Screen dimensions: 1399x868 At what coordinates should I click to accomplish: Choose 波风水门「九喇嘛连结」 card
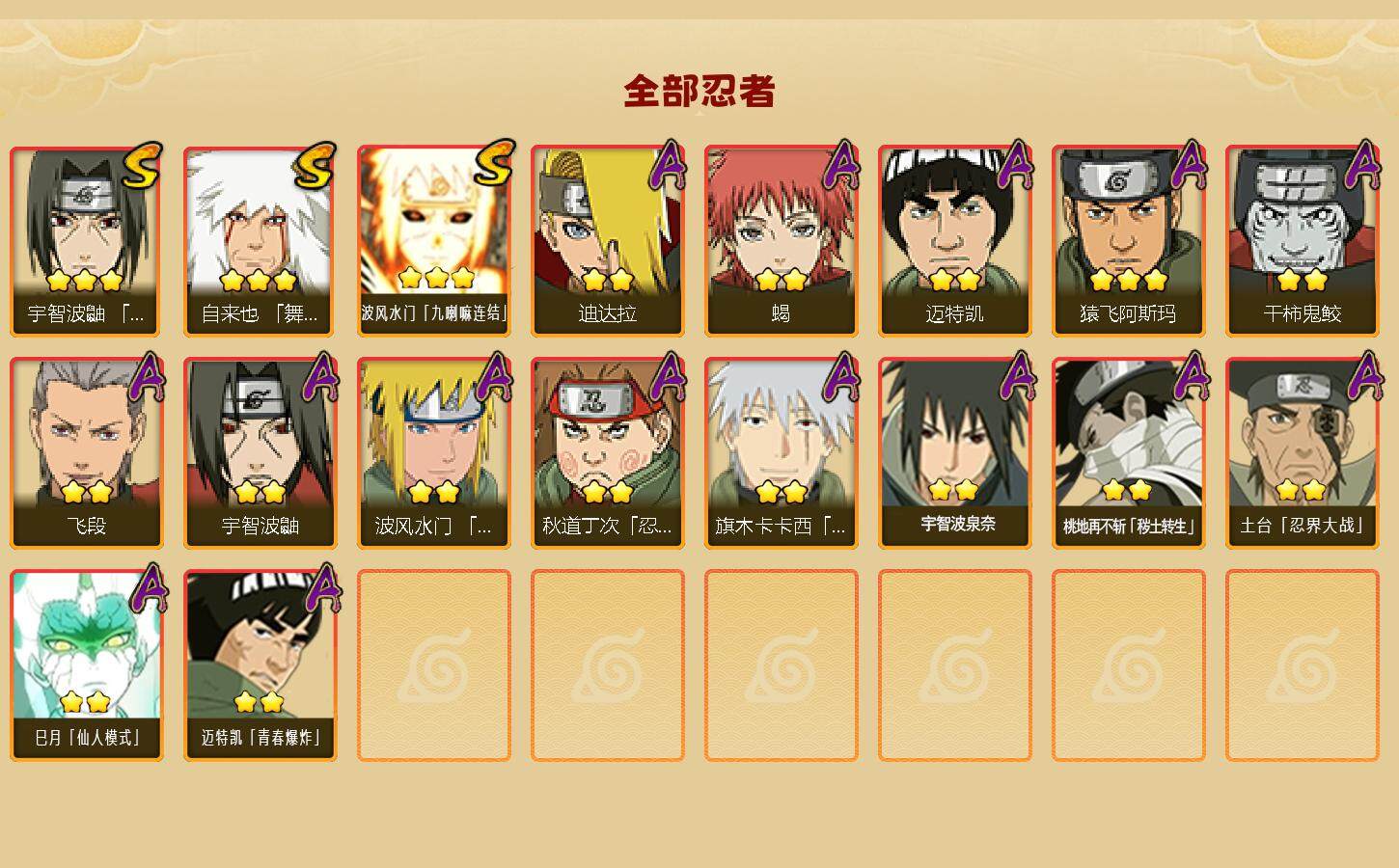pos(434,241)
